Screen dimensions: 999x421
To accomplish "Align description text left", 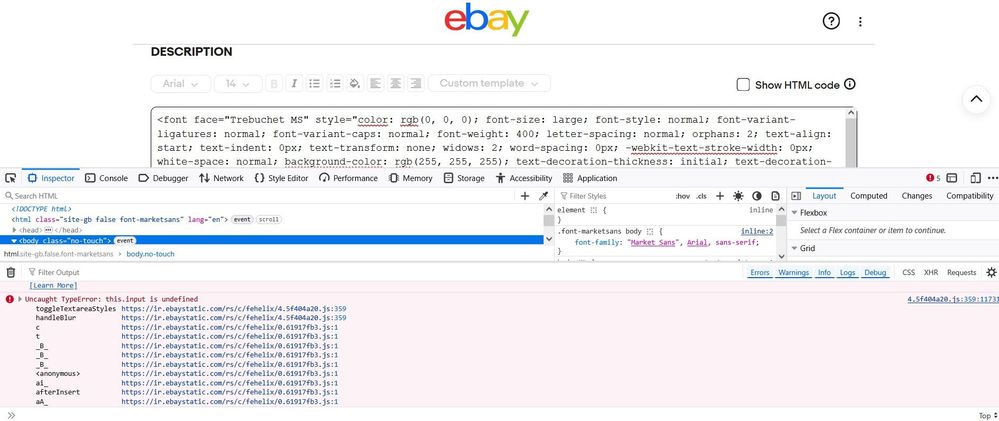I will [x=376, y=83].
